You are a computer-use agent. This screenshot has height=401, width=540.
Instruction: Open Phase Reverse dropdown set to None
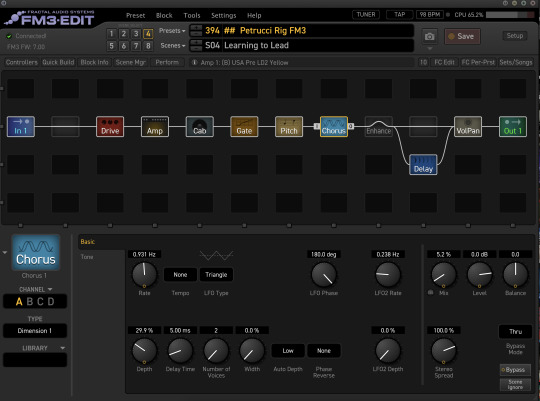click(324, 351)
